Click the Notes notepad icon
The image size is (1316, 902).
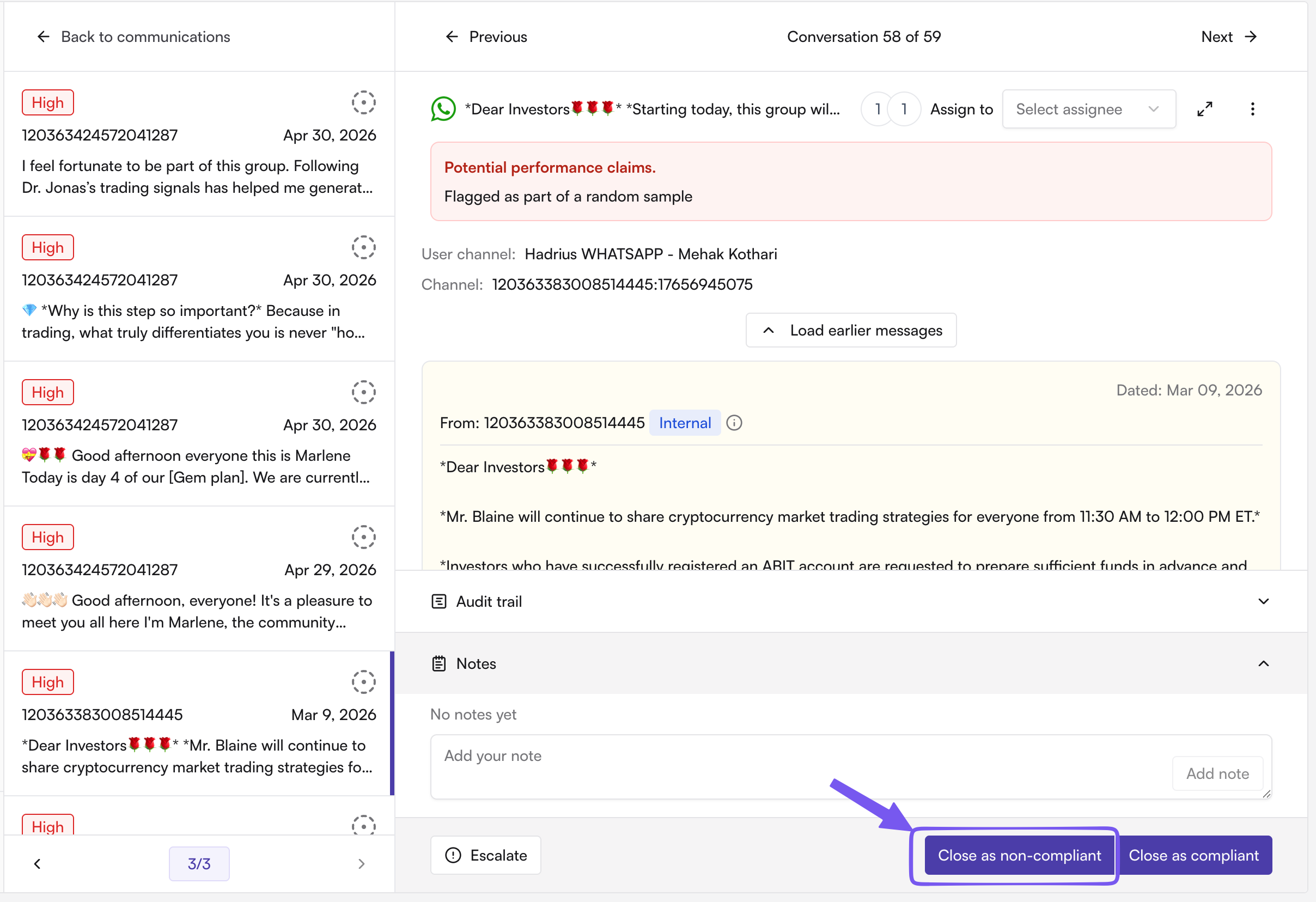(x=439, y=663)
